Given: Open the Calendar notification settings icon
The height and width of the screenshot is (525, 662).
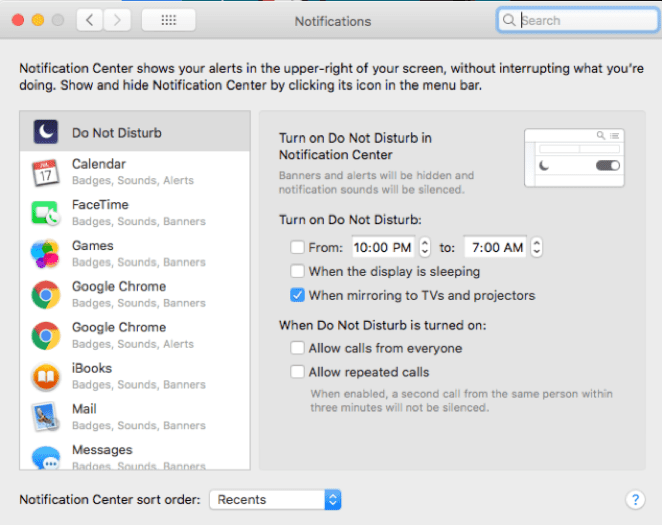Looking at the screenshot, I should [45, 172].
